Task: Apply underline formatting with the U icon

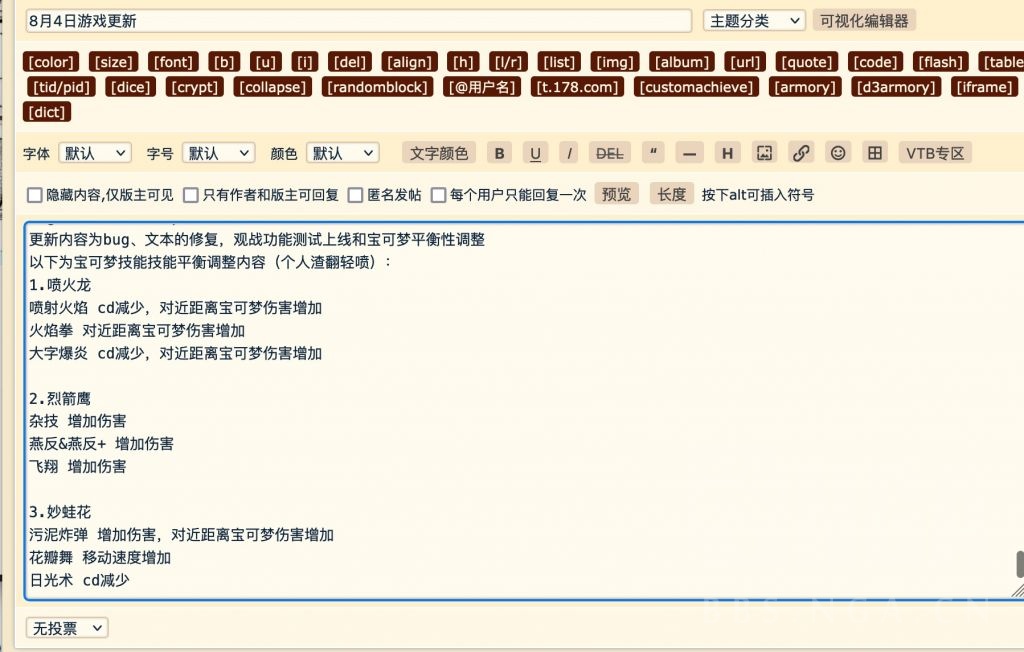Action: [x=535, y=152]
